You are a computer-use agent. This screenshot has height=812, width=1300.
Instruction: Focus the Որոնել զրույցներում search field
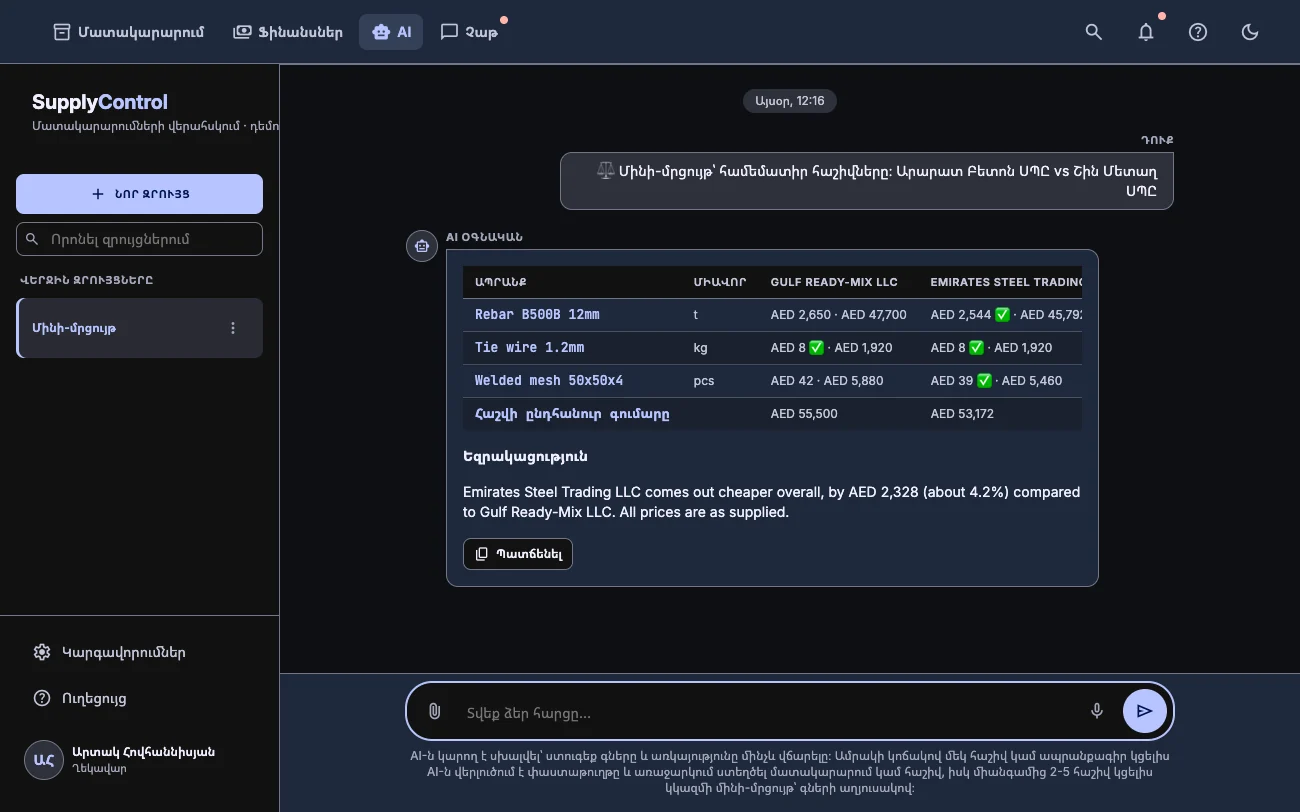pyautogui.click(x=139, y=239)
